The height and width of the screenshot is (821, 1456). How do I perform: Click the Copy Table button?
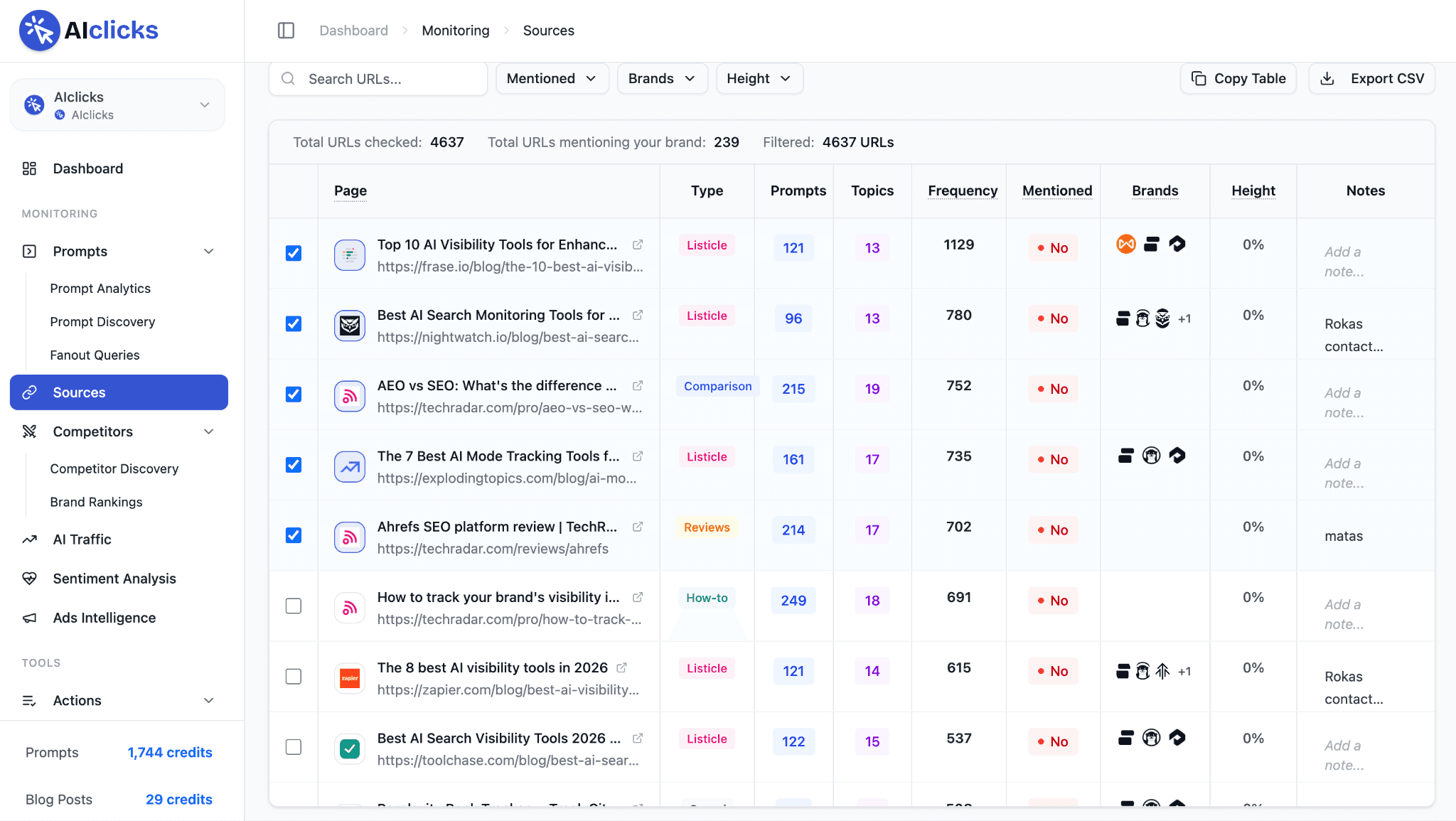coord(1238,78)
